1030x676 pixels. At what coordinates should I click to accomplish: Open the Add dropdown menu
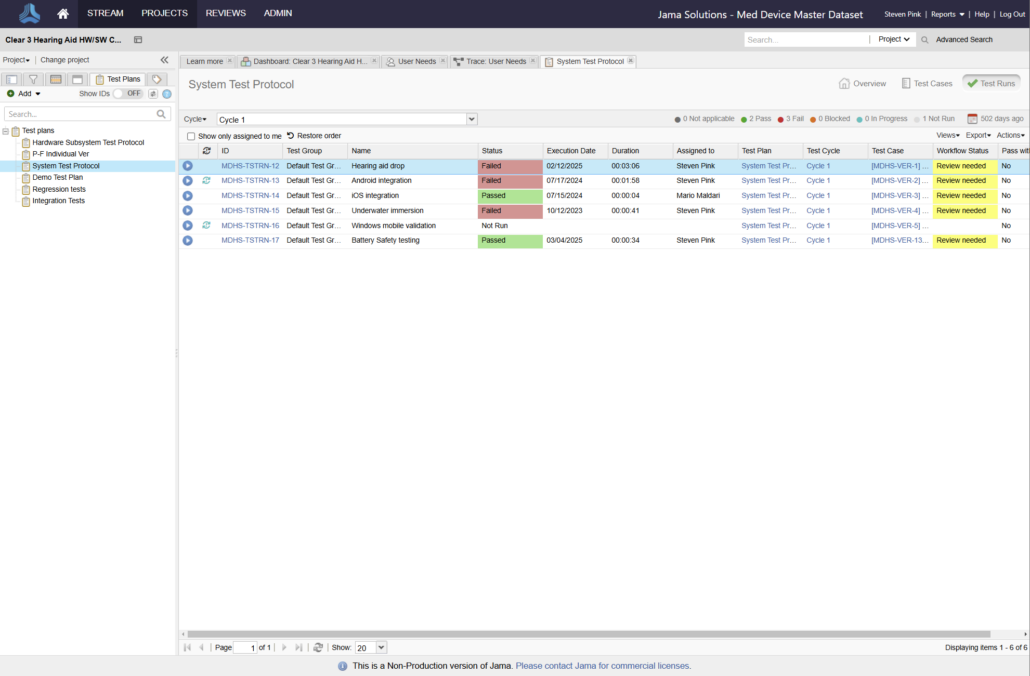(25, 94)
